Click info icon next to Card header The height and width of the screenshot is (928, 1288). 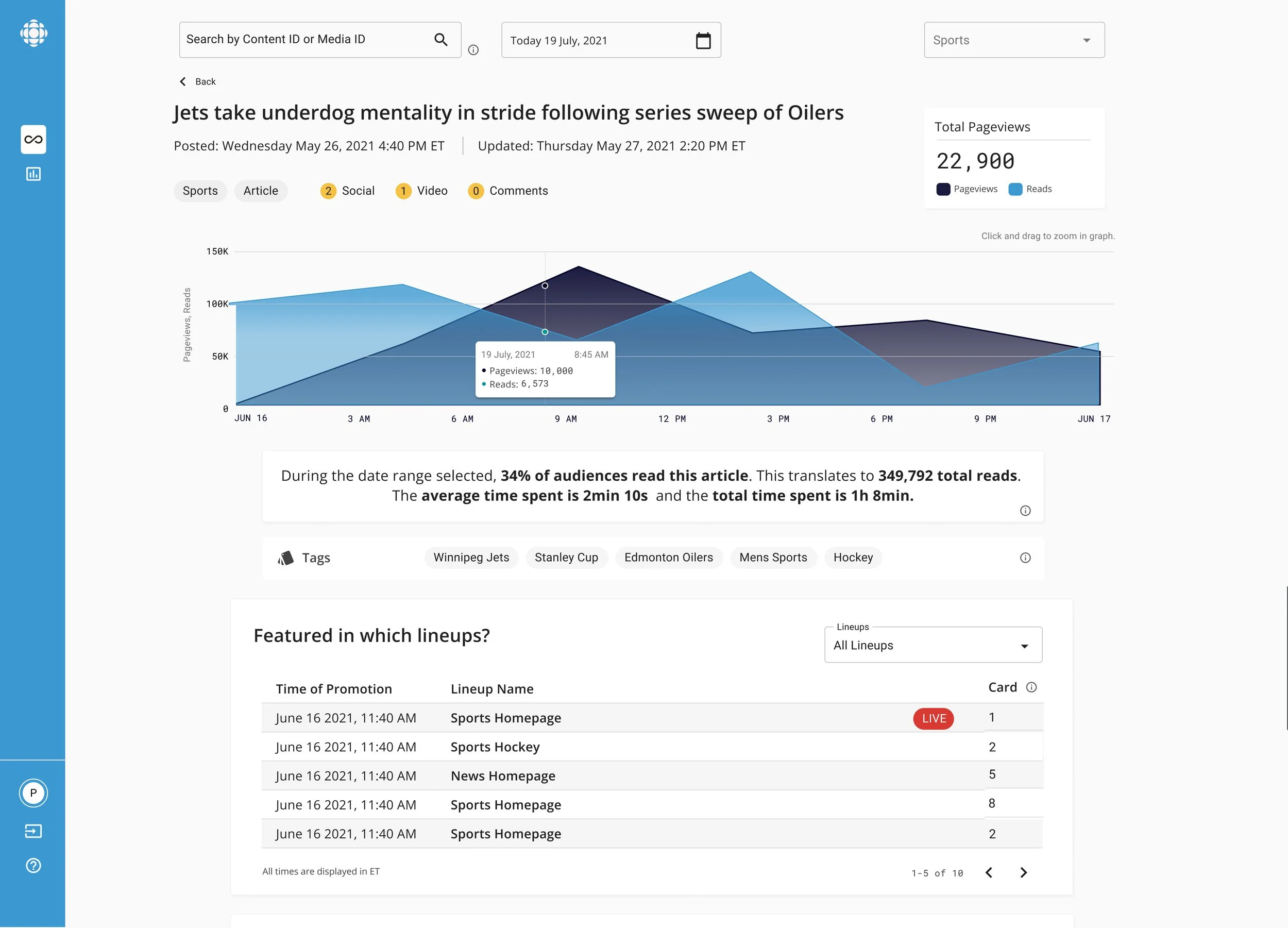pyautogui.click(x=1031, y=687)
